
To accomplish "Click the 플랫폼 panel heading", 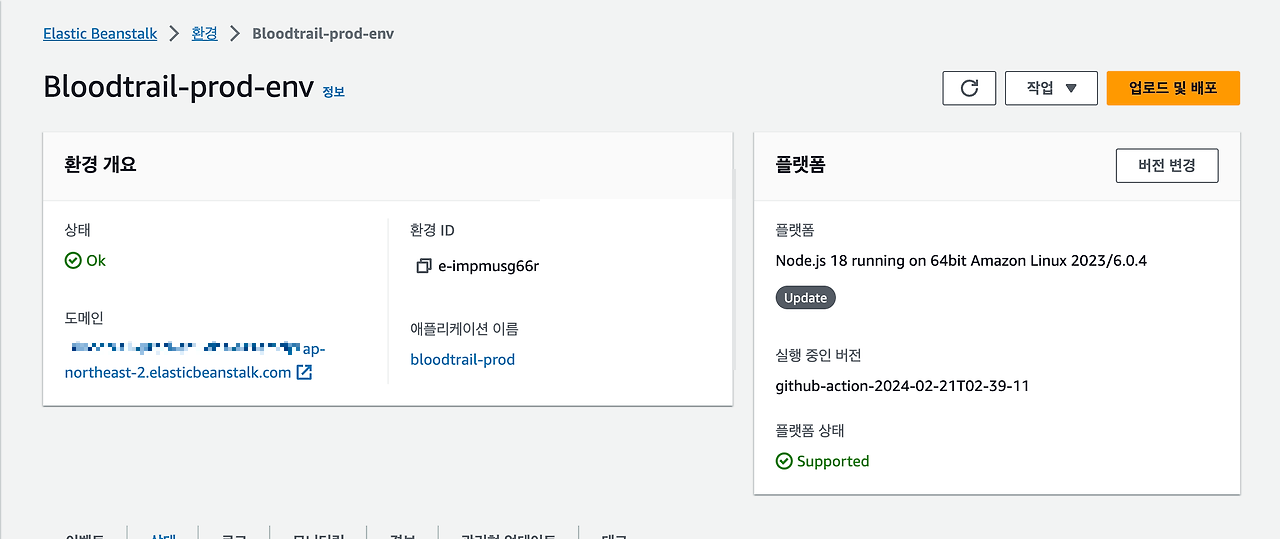I will pyautogui.click(x=801, y=165).
